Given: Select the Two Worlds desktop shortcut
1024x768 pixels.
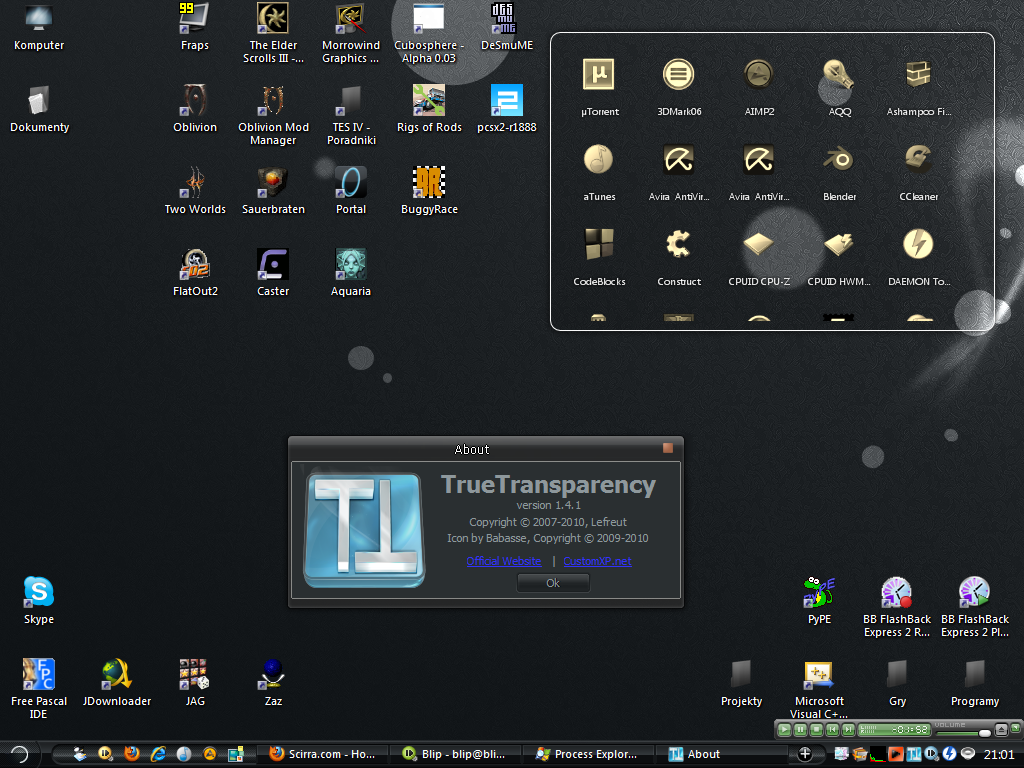Looking at the screenshot, I should (195, 191).
